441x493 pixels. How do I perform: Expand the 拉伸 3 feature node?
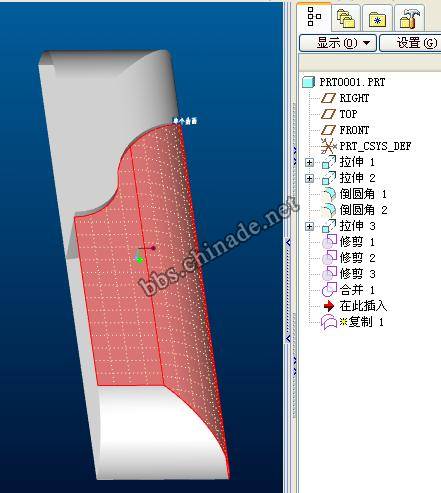(309, 226)
